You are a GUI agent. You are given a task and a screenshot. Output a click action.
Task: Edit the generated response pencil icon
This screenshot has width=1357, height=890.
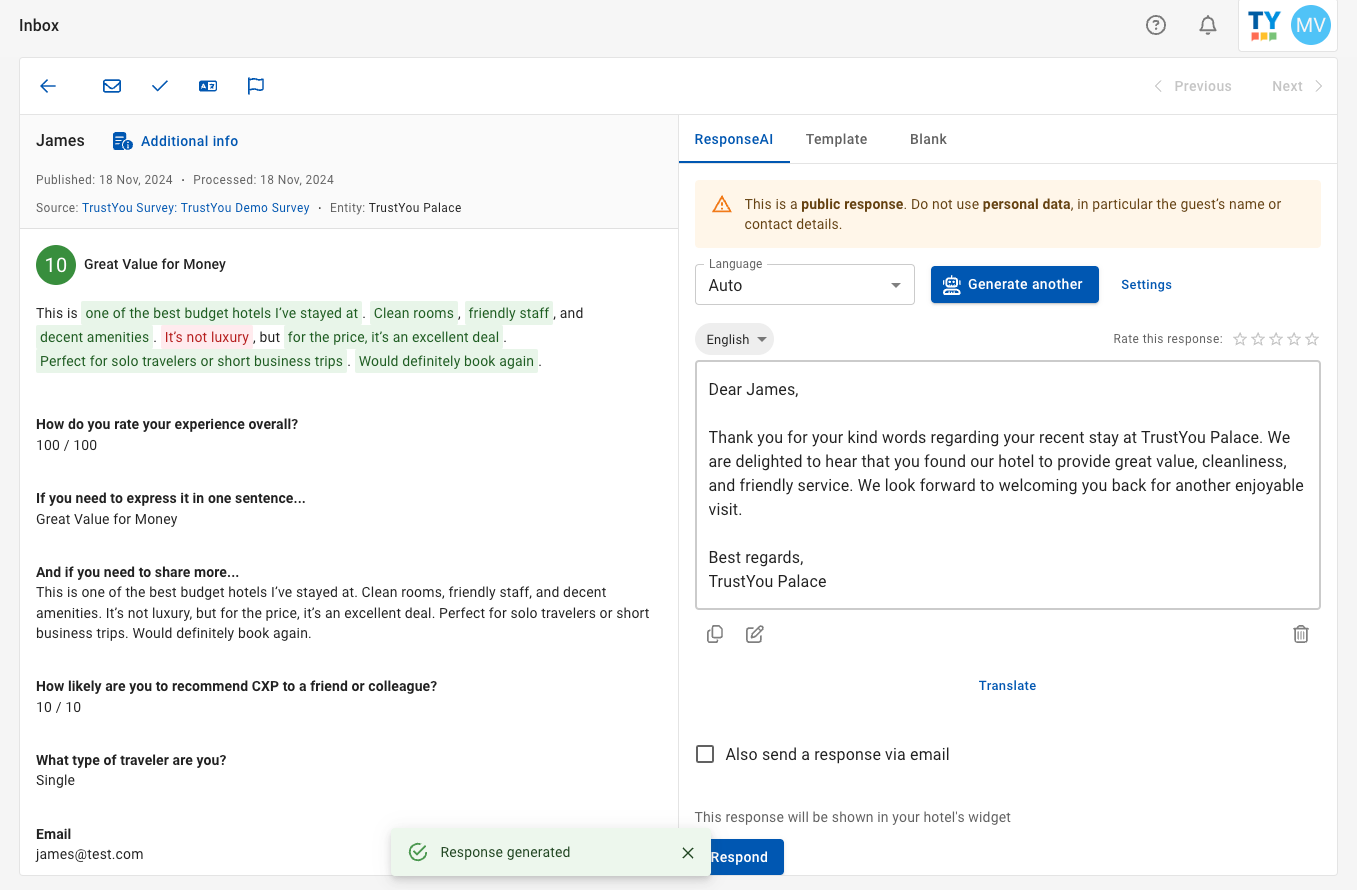[x=755, y=634]
